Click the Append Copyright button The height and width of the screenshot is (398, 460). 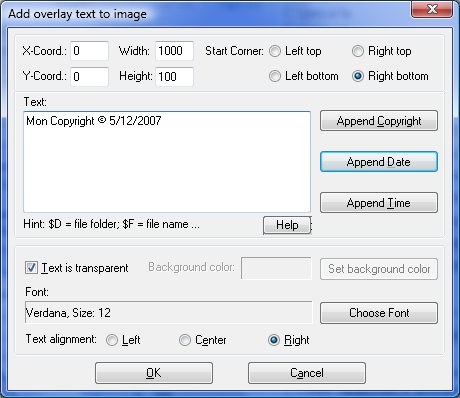point(379,121)
